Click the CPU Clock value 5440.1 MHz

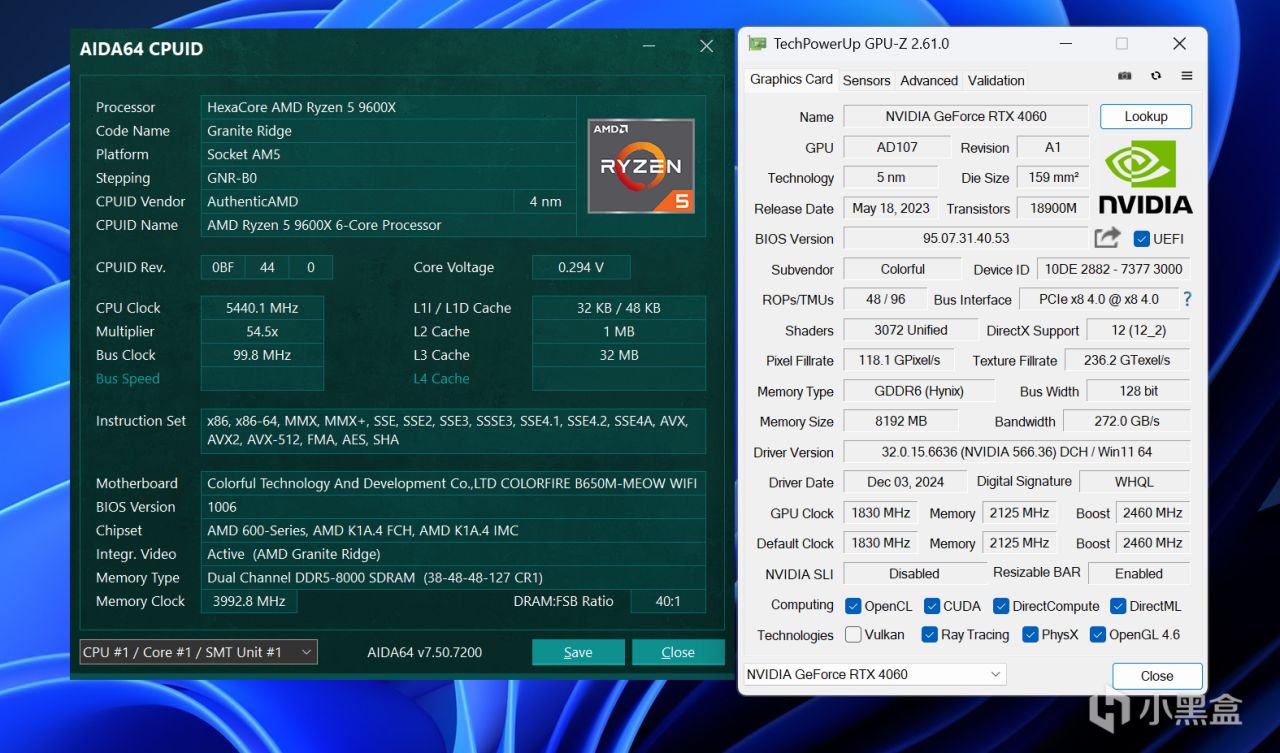click(262, 308)
